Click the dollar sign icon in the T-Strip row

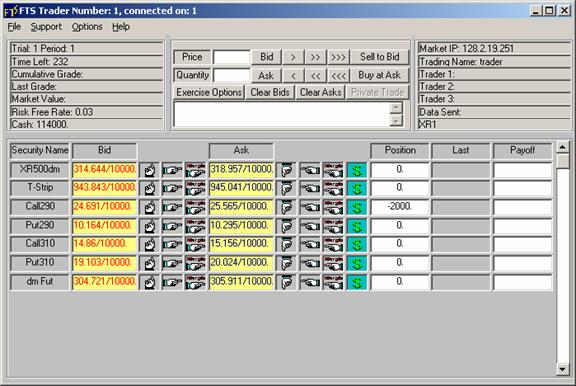tap(357, 189)
